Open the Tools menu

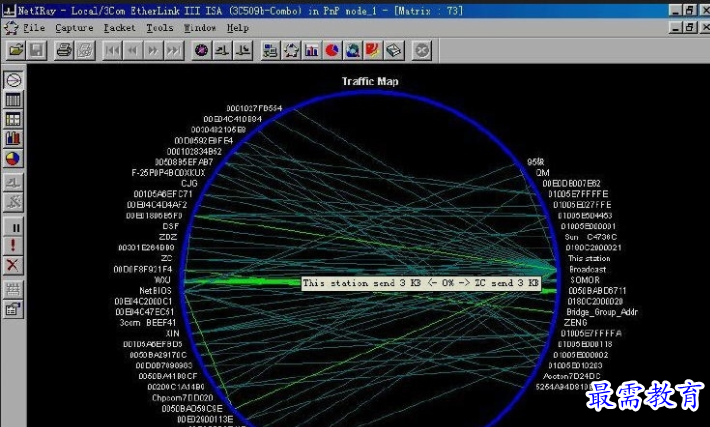tap(159, 28)
